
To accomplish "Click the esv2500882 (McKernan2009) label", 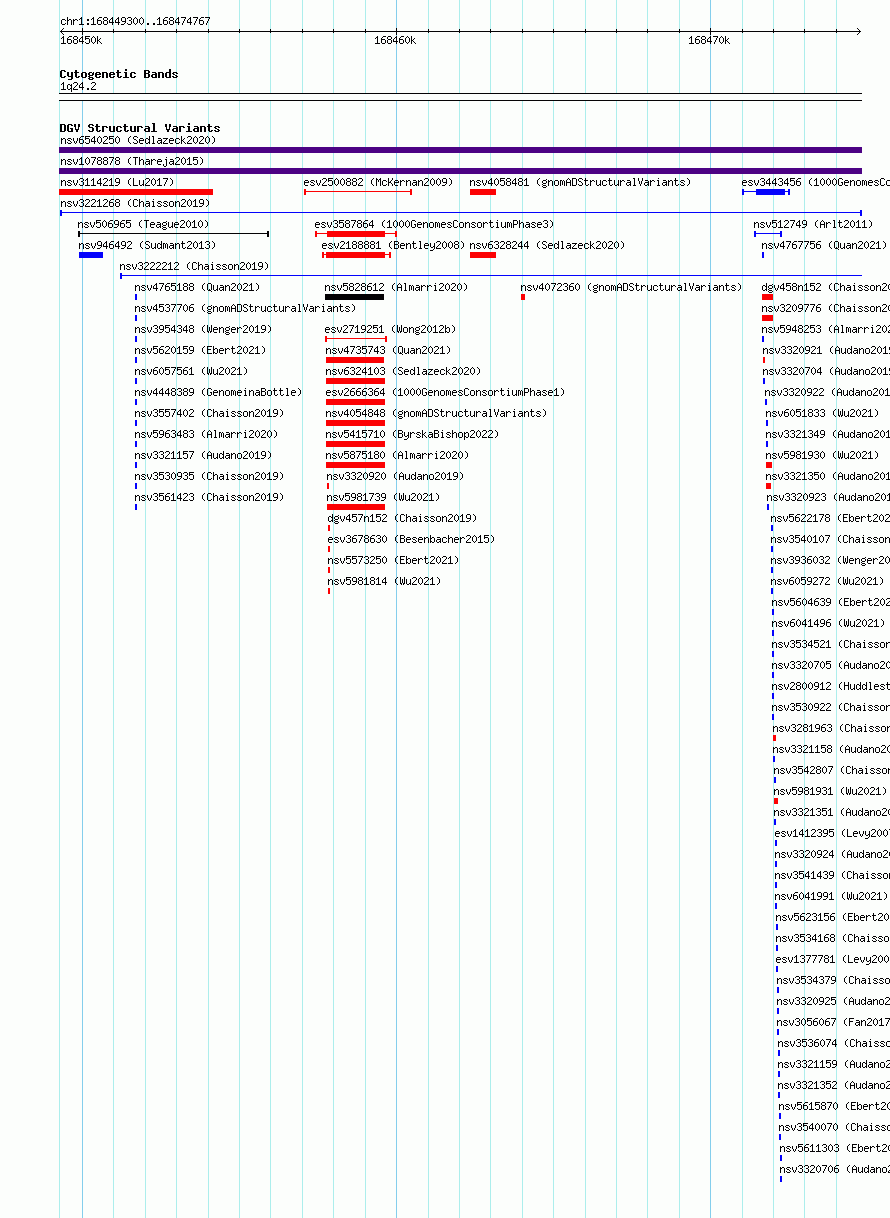I will [x=378, y=182].
